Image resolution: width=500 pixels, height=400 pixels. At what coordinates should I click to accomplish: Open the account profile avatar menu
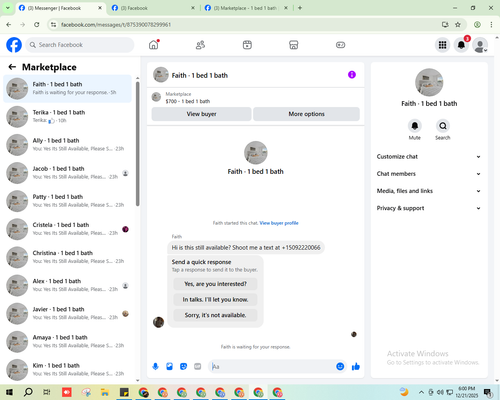(480, 45)
